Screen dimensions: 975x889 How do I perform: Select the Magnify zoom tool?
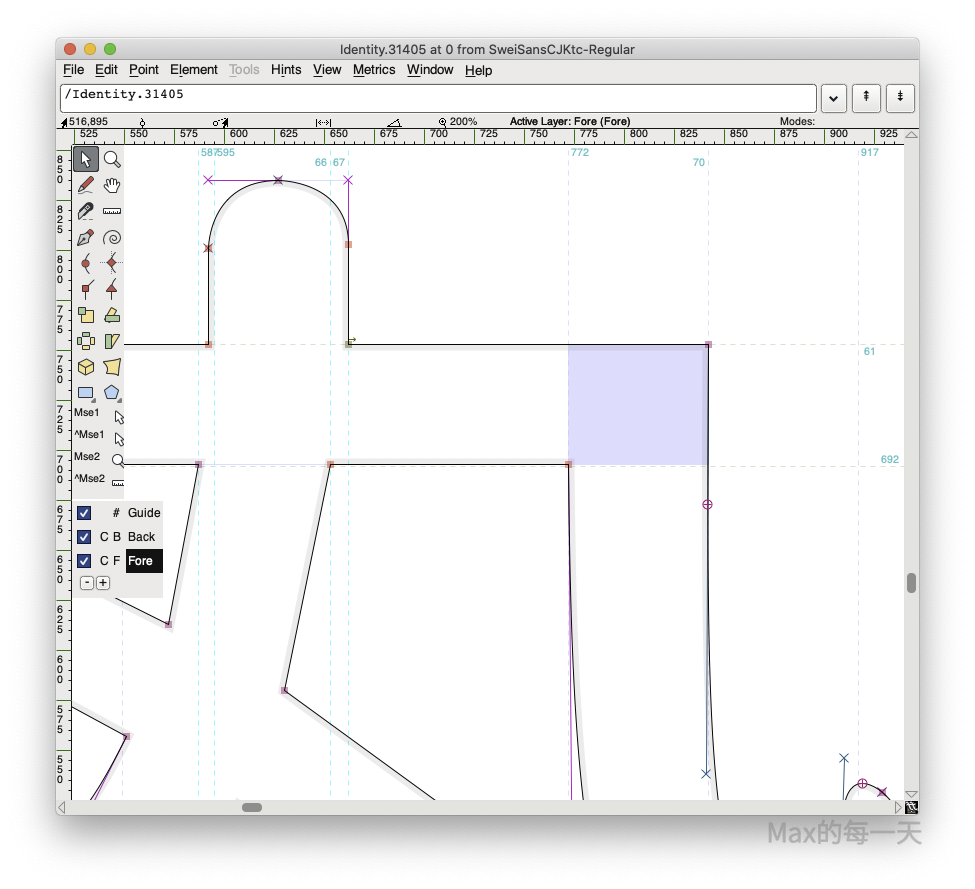pos(112,159)
